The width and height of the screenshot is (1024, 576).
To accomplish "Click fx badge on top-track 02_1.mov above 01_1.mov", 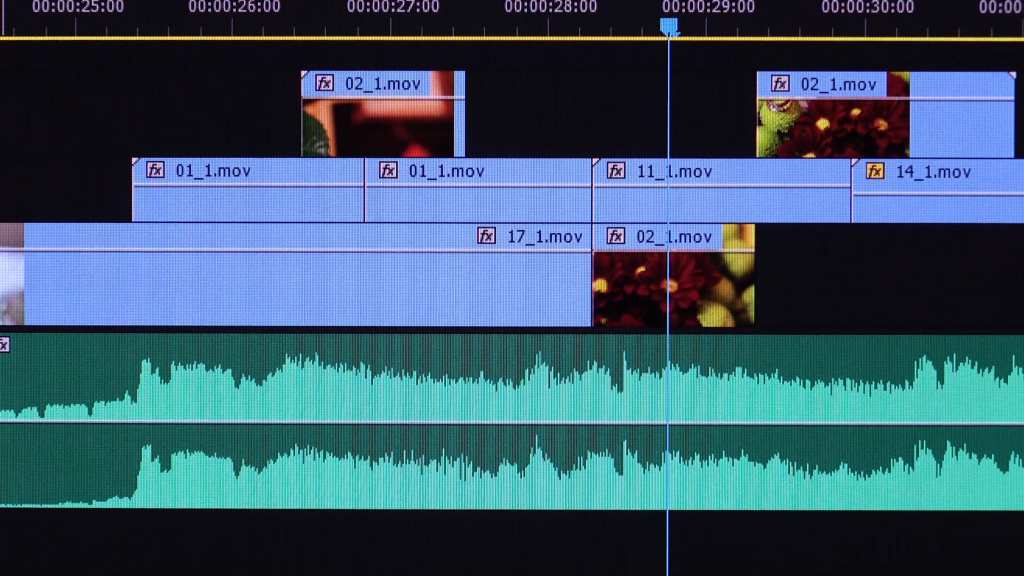I will 325,83.
